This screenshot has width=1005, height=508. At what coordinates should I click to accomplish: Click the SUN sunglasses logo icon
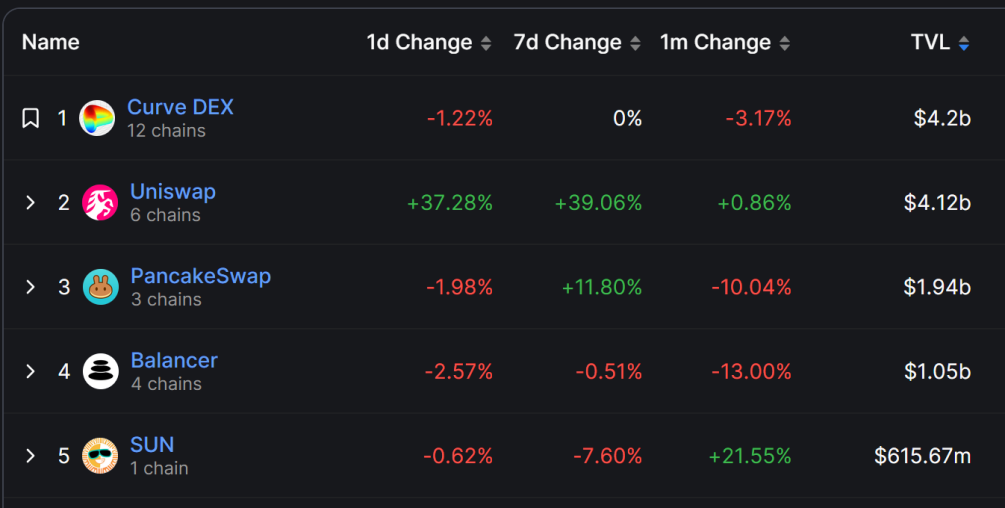point(100,456)
